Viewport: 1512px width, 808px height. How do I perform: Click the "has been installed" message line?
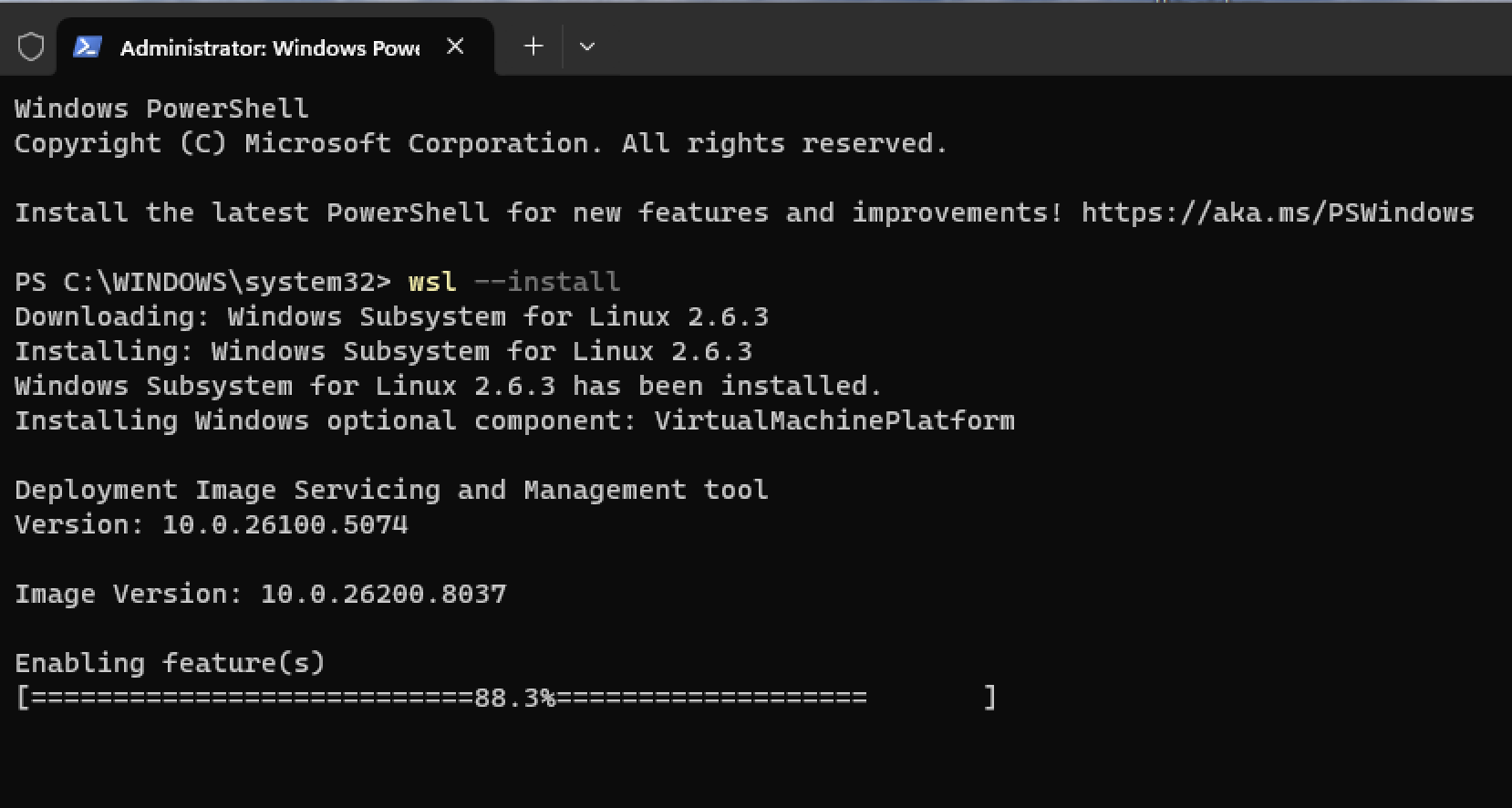coord(448,386)
